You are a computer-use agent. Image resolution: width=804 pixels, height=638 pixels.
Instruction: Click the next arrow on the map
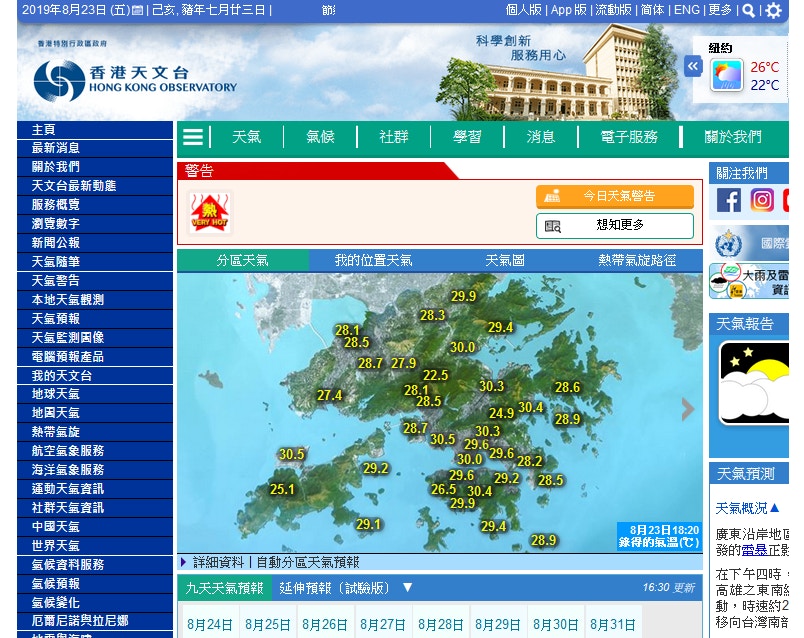pos(687,408)
